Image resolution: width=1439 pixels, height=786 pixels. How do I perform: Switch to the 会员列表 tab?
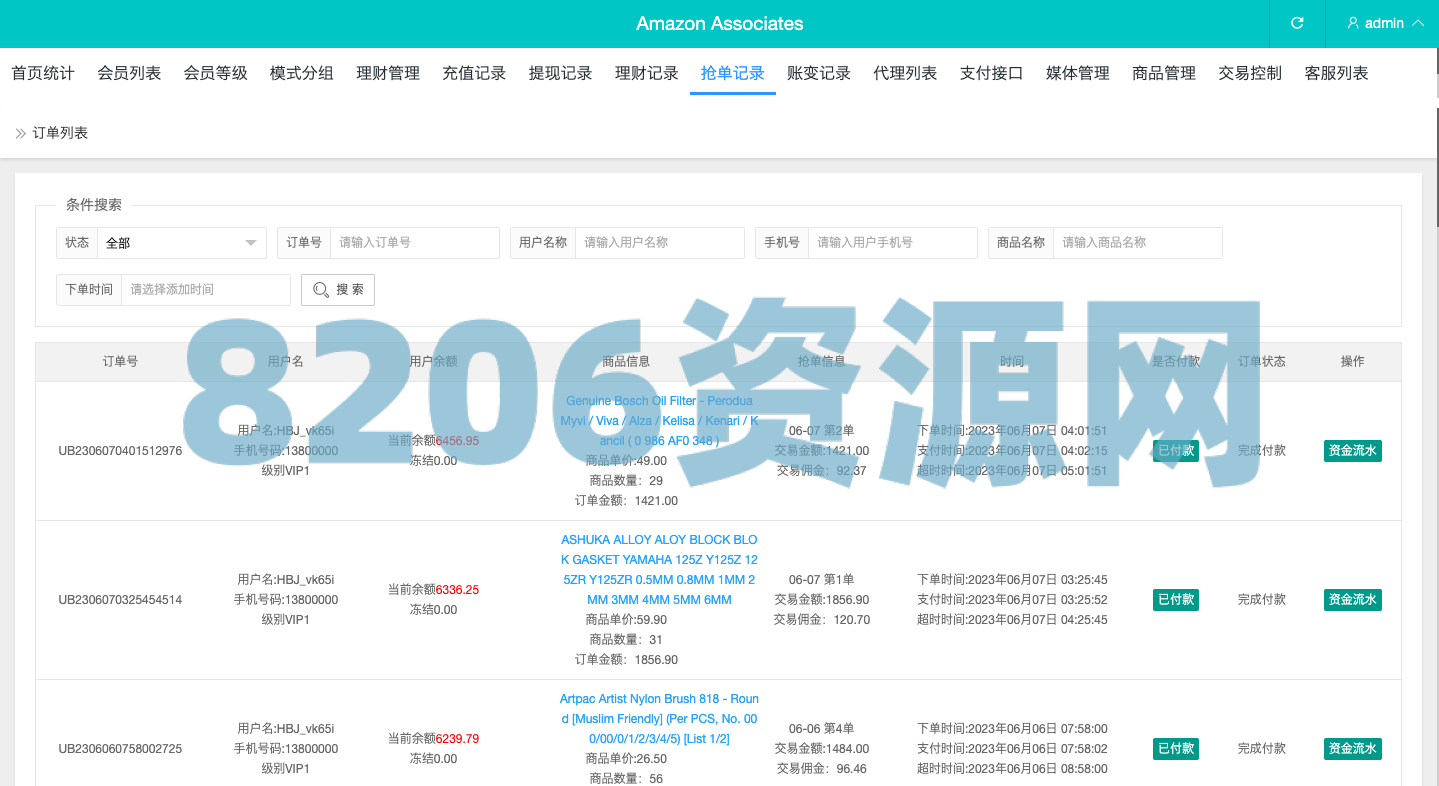coord(129,73)
